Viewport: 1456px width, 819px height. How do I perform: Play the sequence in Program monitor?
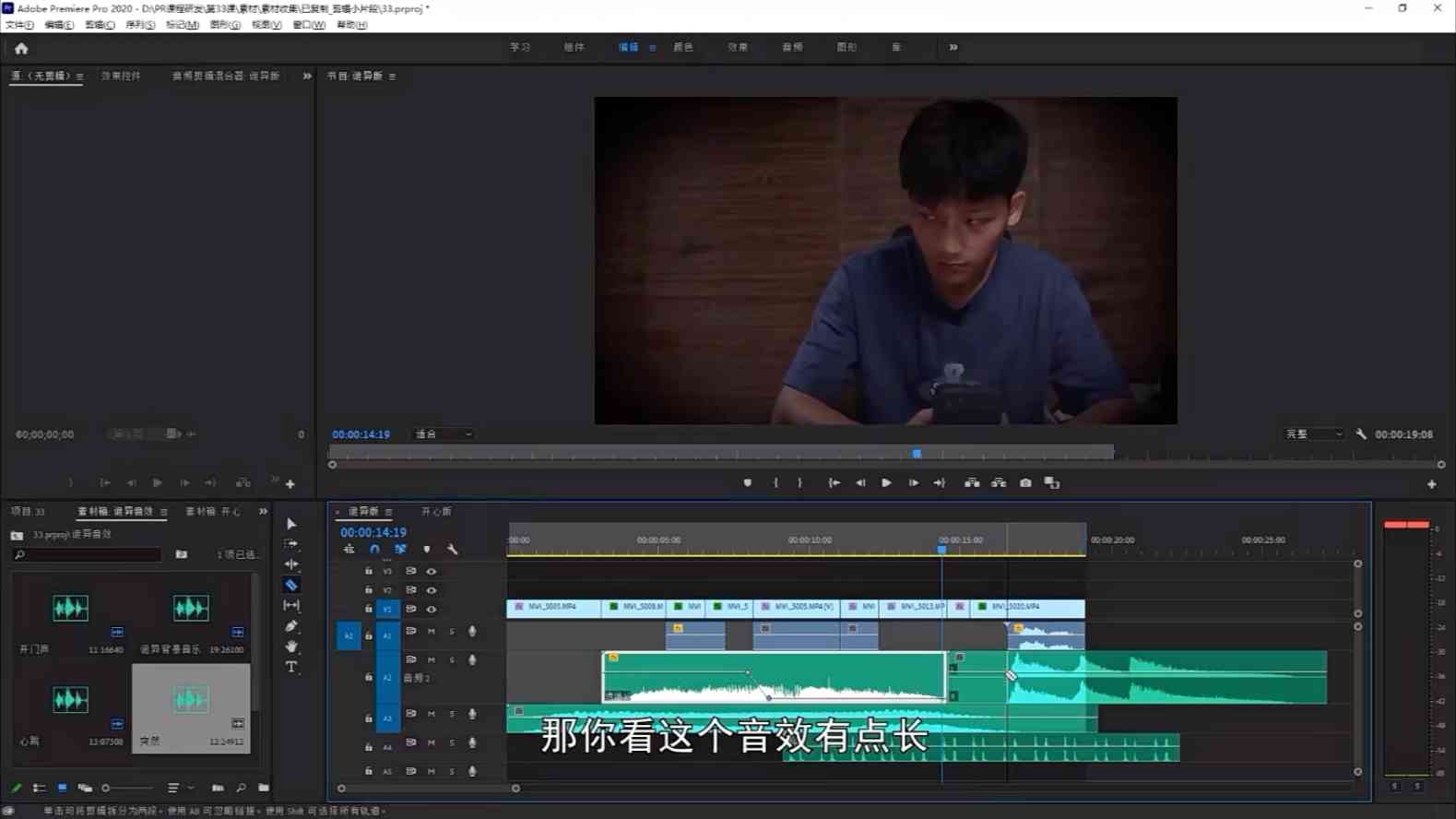pyautogui.click(x=886, y=483)
